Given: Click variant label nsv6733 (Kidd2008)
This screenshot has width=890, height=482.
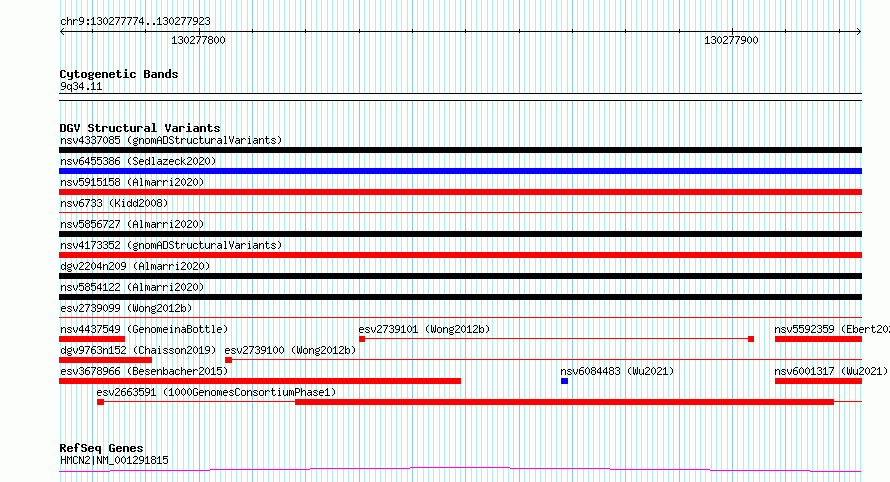Looking at the screenshot, I should click(x=114, y=203).
